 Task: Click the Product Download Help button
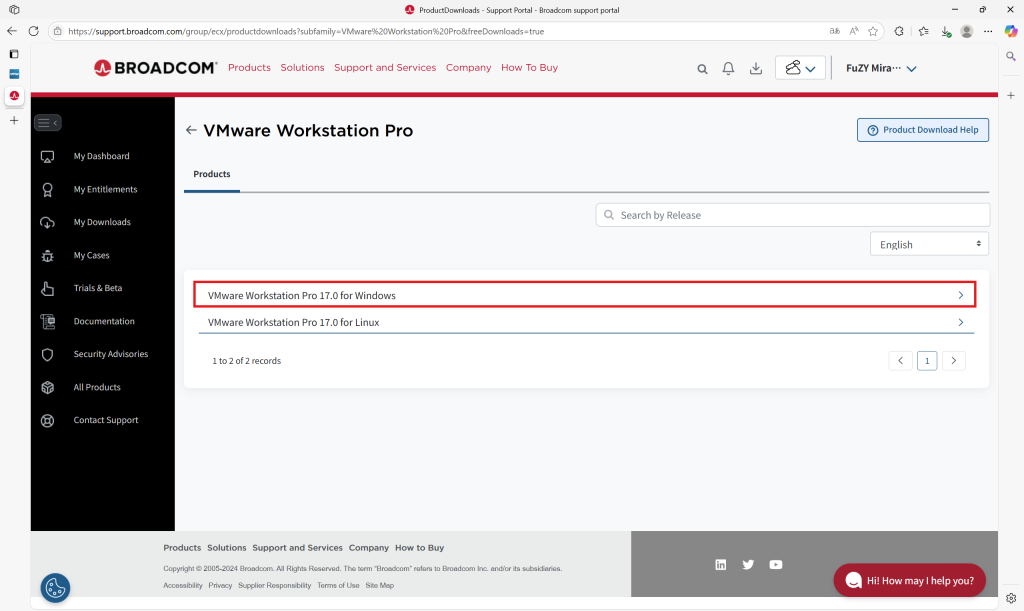(923, 130)
